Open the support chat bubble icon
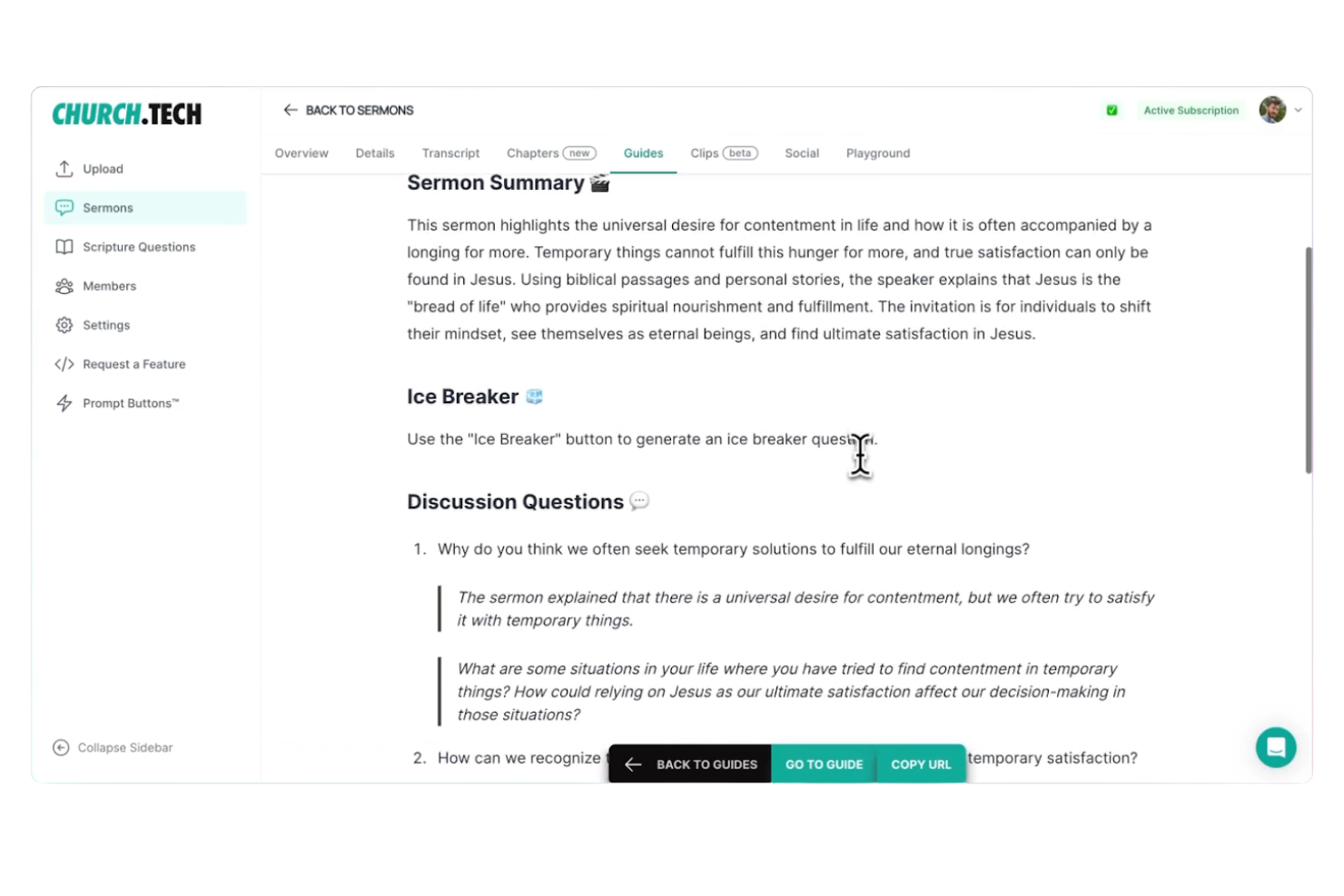 1276,747
